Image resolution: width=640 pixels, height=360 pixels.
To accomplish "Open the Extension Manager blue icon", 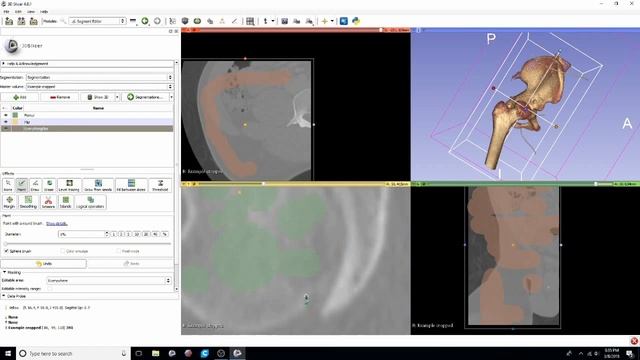I will [344, 21].
